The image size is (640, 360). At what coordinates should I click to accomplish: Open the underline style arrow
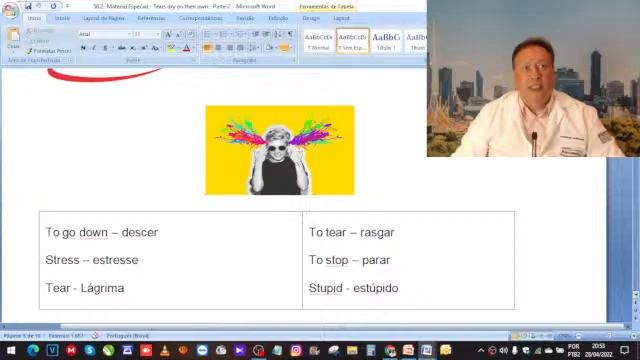point(113,48)
